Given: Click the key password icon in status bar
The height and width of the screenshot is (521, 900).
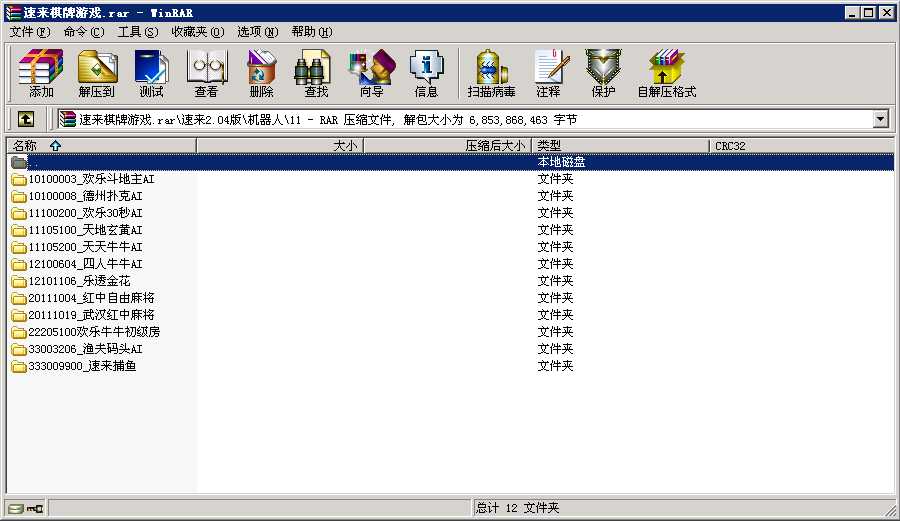Looking at the screenshot, I should (34, 508).
